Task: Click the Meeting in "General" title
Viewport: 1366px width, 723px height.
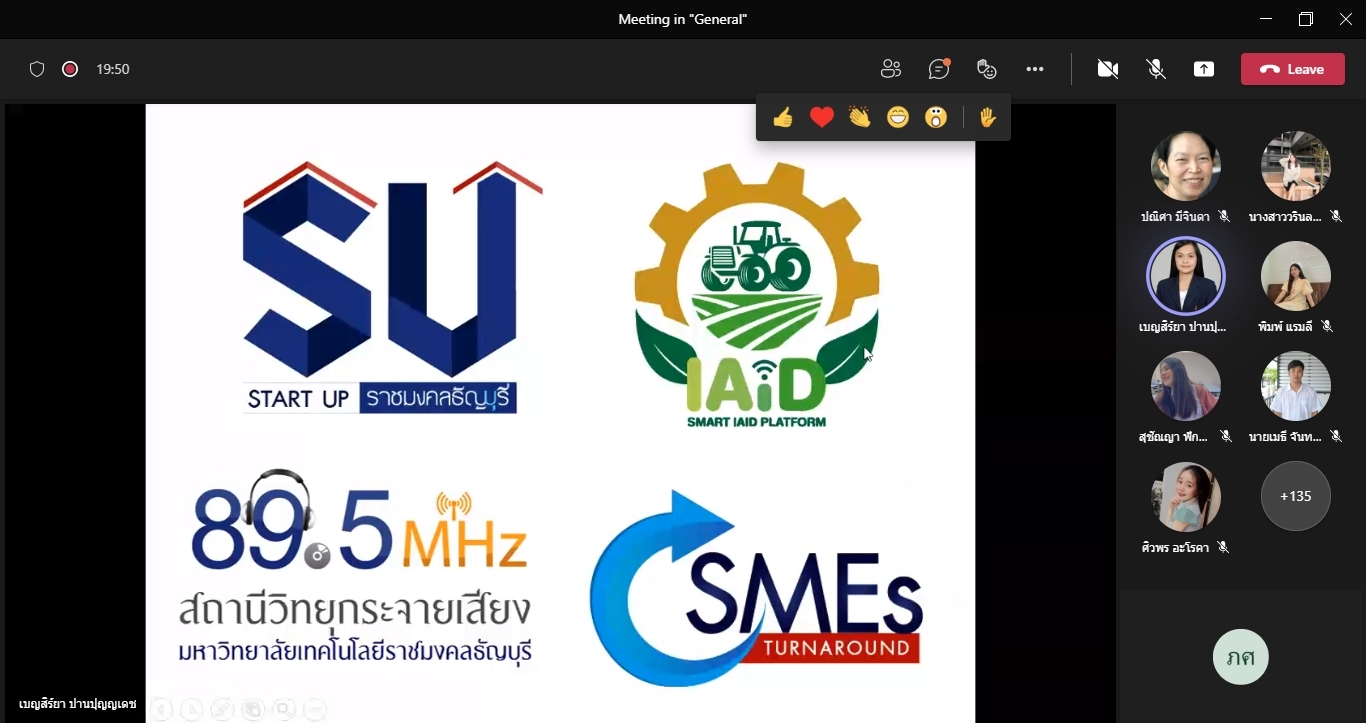Action: click(683, 19)
